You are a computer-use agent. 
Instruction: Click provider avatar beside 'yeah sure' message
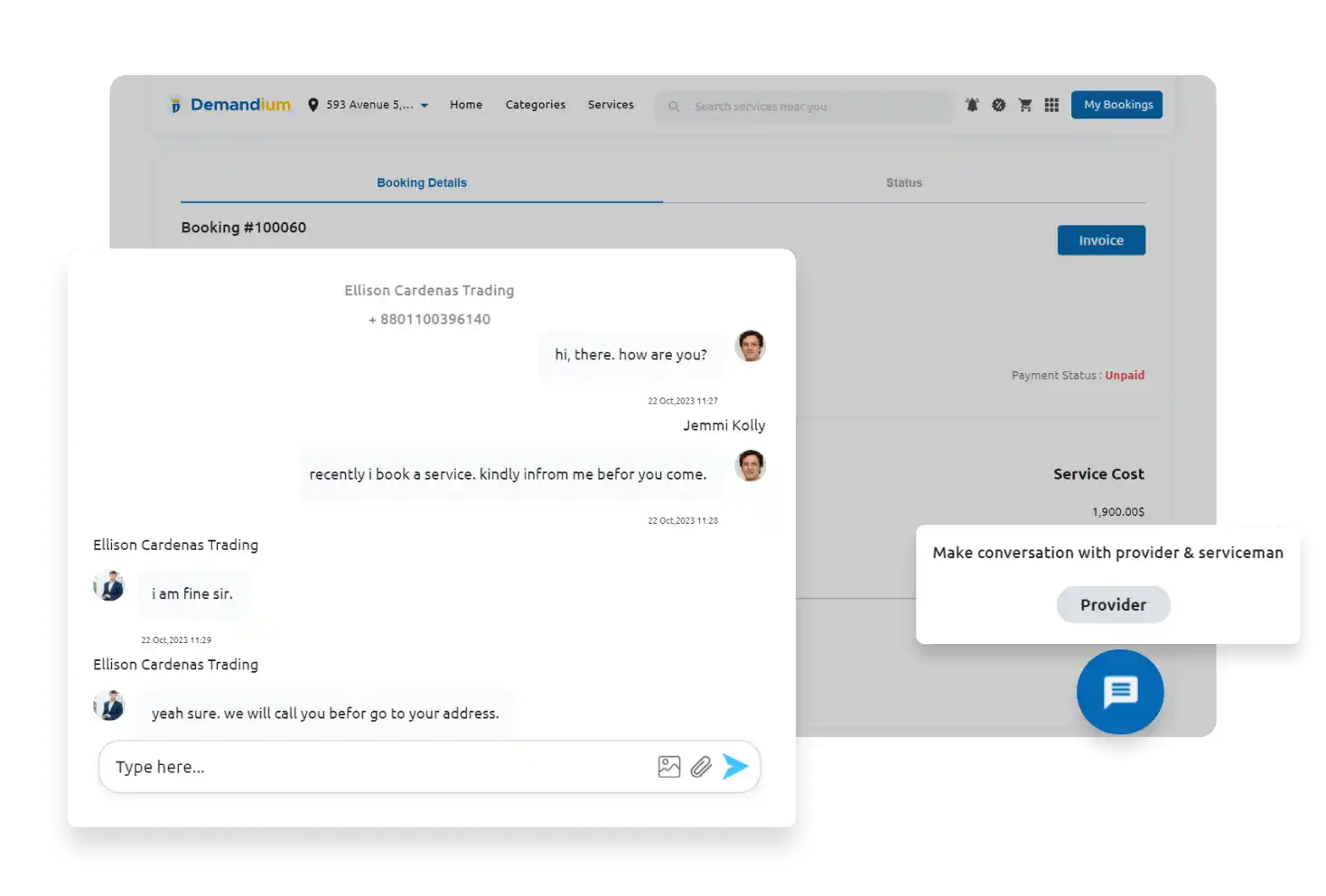pos(108,705)
